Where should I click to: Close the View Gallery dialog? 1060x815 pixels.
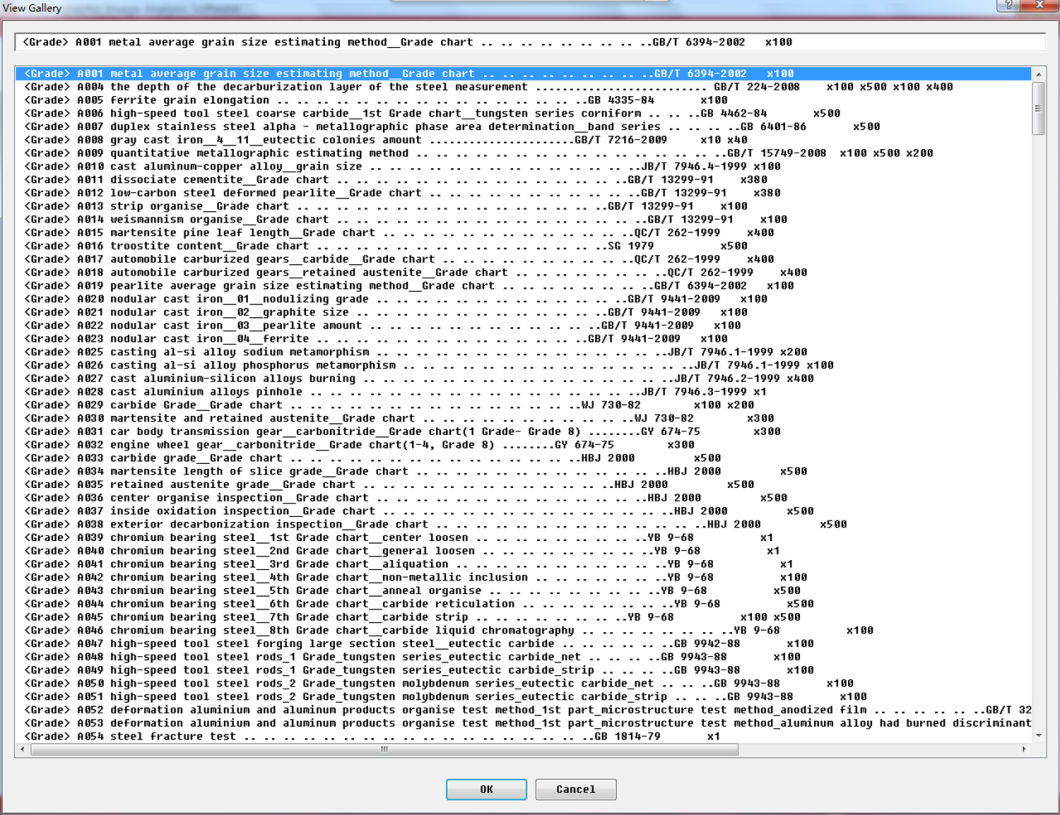point(1040,6)
